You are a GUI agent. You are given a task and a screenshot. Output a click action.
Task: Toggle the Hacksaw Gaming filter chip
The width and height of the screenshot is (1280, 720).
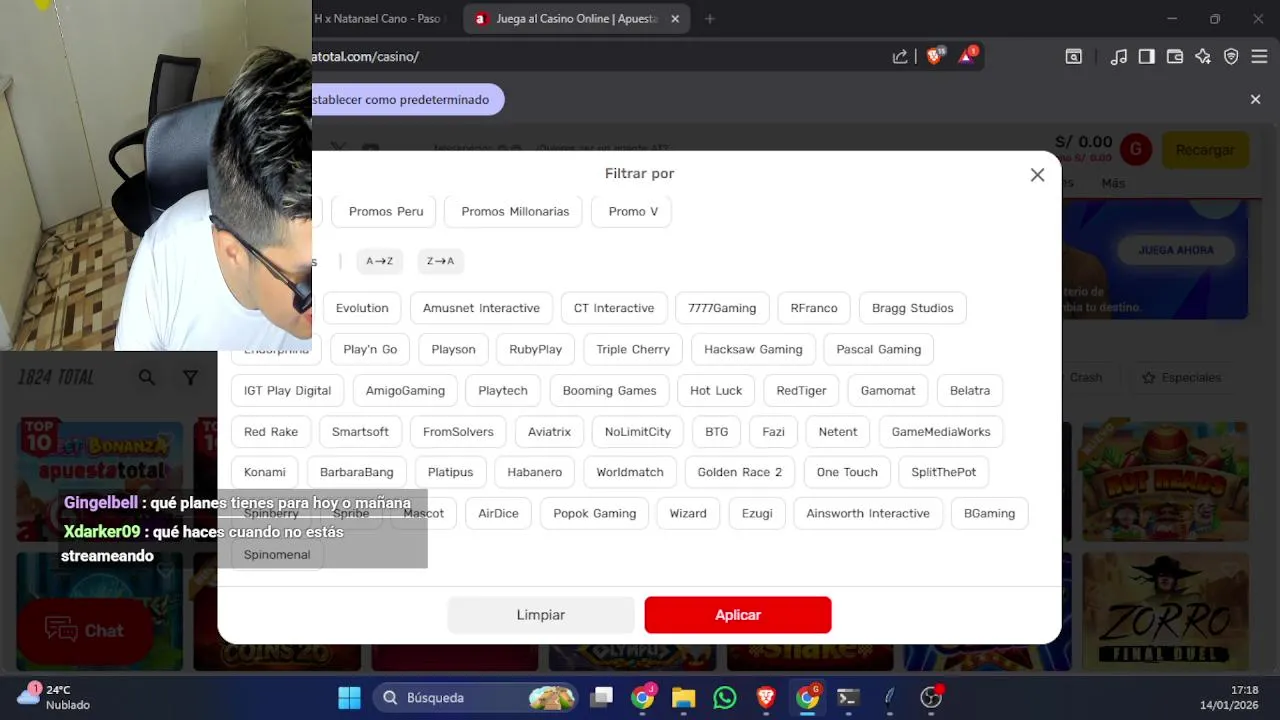[753, 349]
